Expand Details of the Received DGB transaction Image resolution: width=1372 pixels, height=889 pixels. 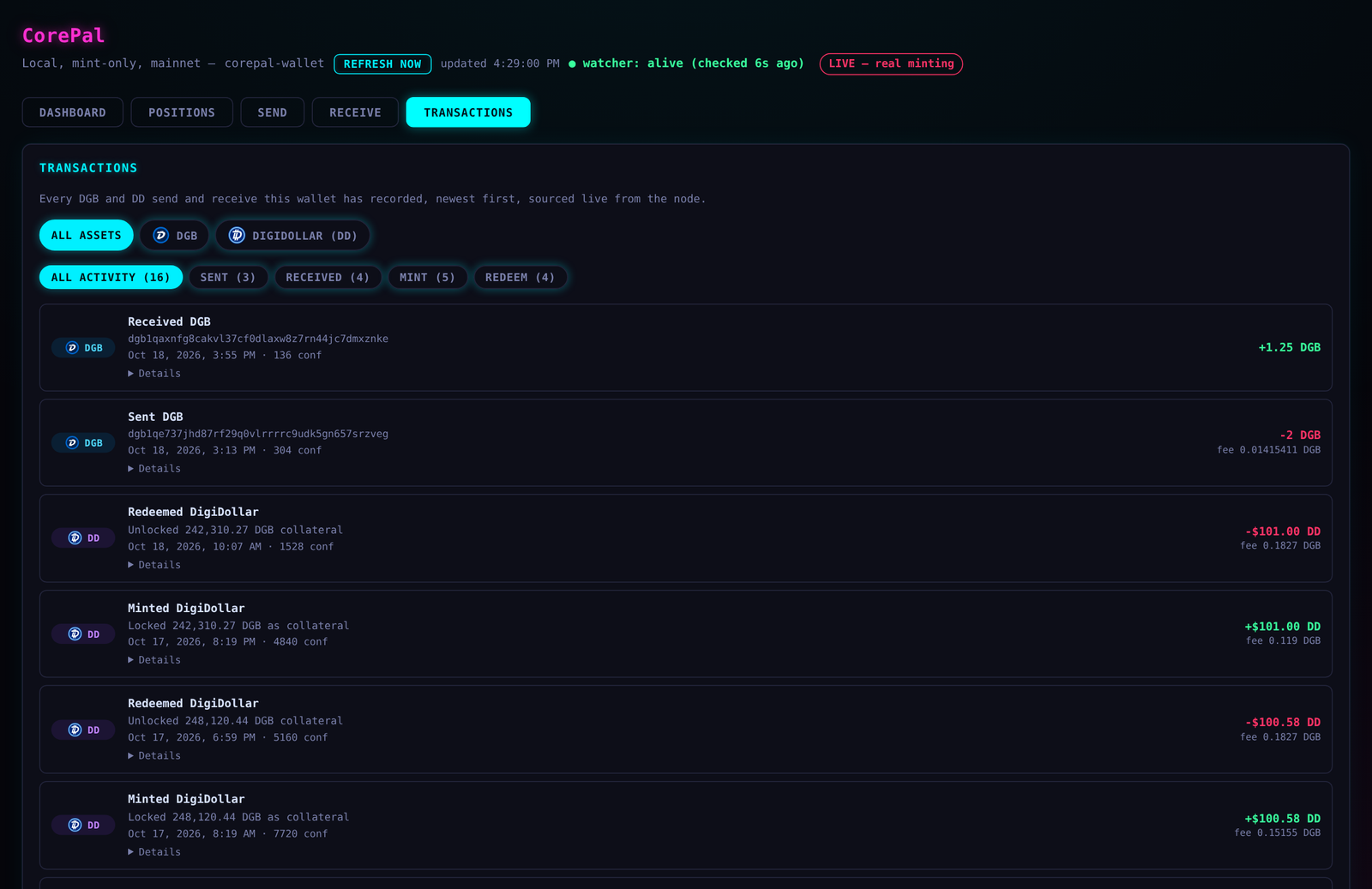pyautogui.click(x=154, y=374)
